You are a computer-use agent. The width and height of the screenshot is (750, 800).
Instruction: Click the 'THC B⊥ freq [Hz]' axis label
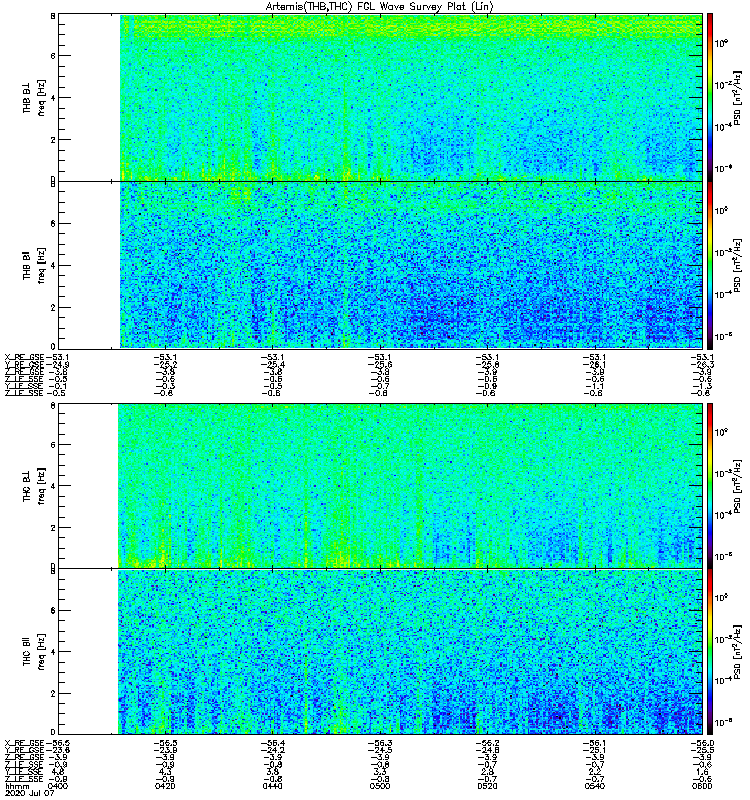click(34, 486)
